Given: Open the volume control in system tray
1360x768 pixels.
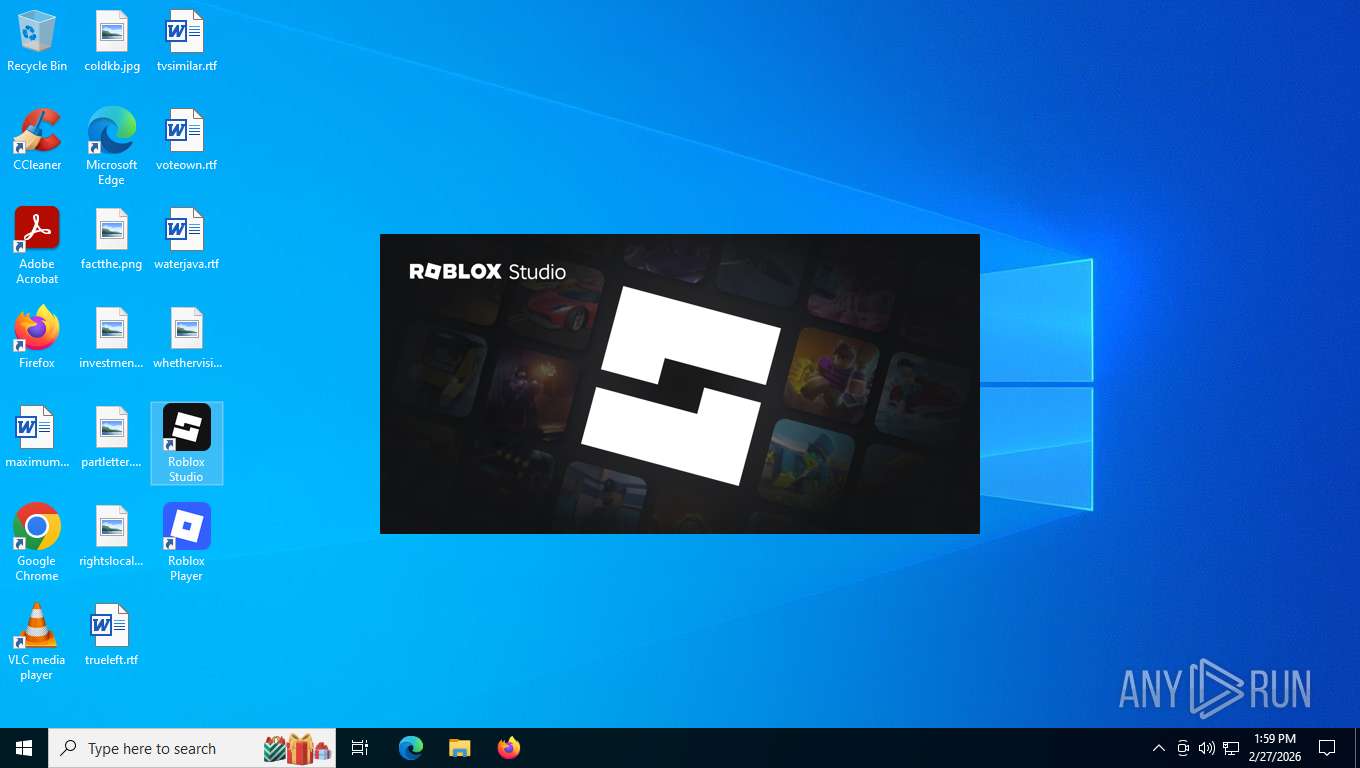Looking at the screenshot, I should pos(1207,748).
